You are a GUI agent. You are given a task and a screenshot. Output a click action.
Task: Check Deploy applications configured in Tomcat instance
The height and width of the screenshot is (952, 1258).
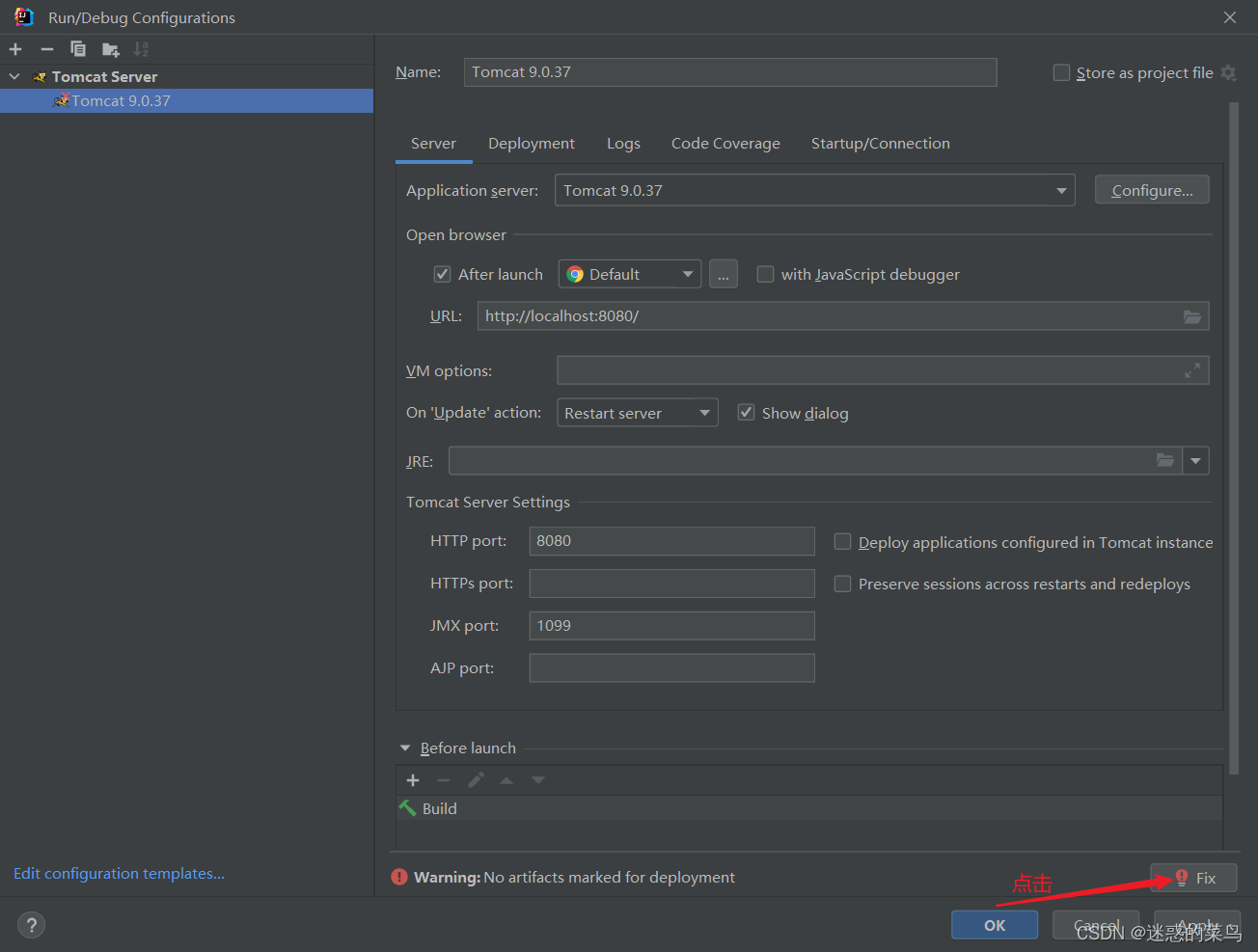coord(842,542)
